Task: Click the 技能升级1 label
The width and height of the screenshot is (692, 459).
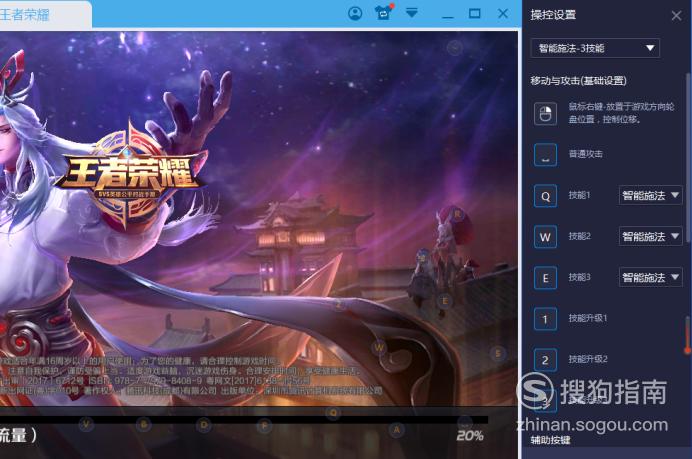Action: [588, 318]
